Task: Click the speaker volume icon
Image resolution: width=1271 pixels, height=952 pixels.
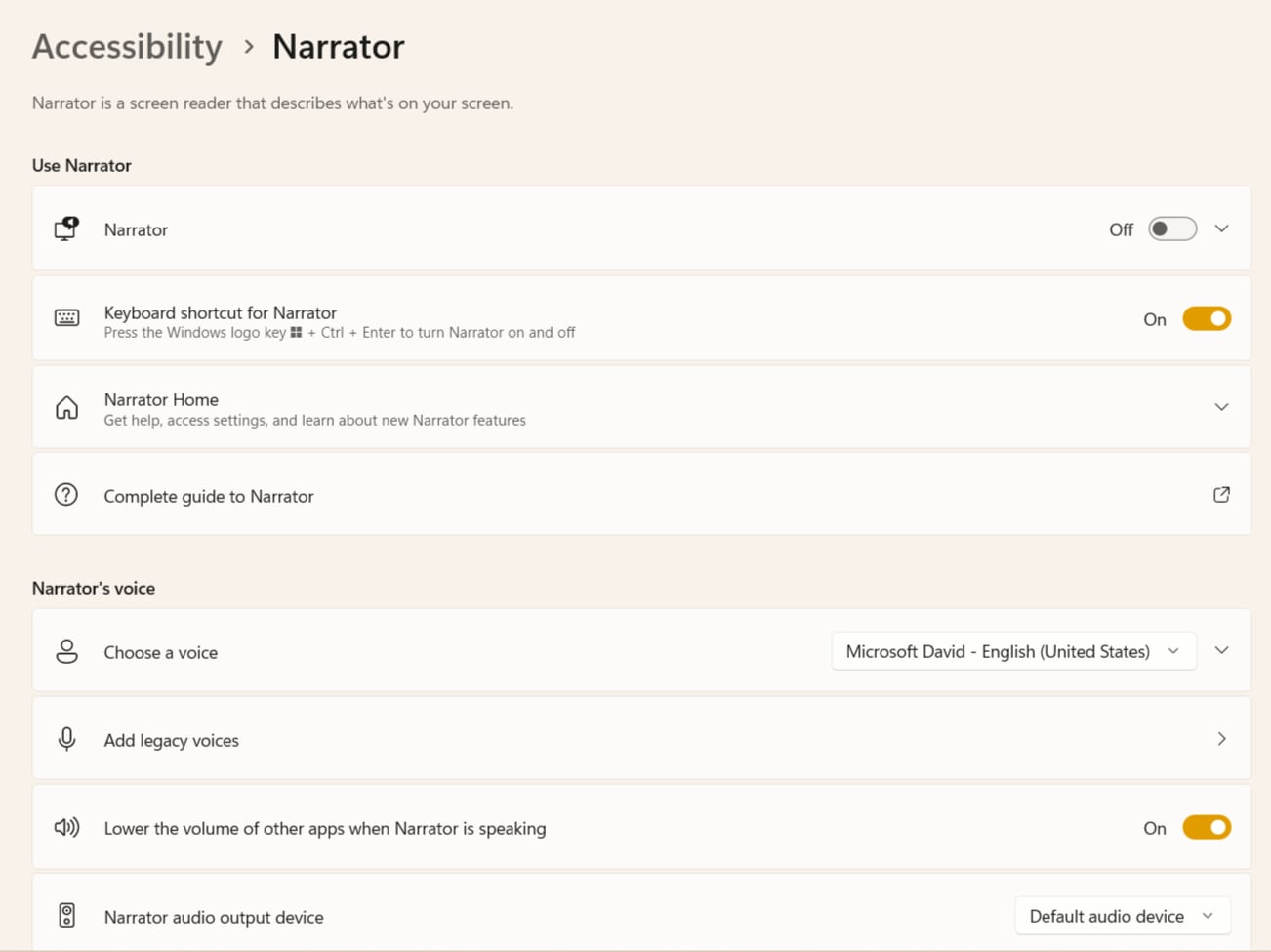Action: 66,828
